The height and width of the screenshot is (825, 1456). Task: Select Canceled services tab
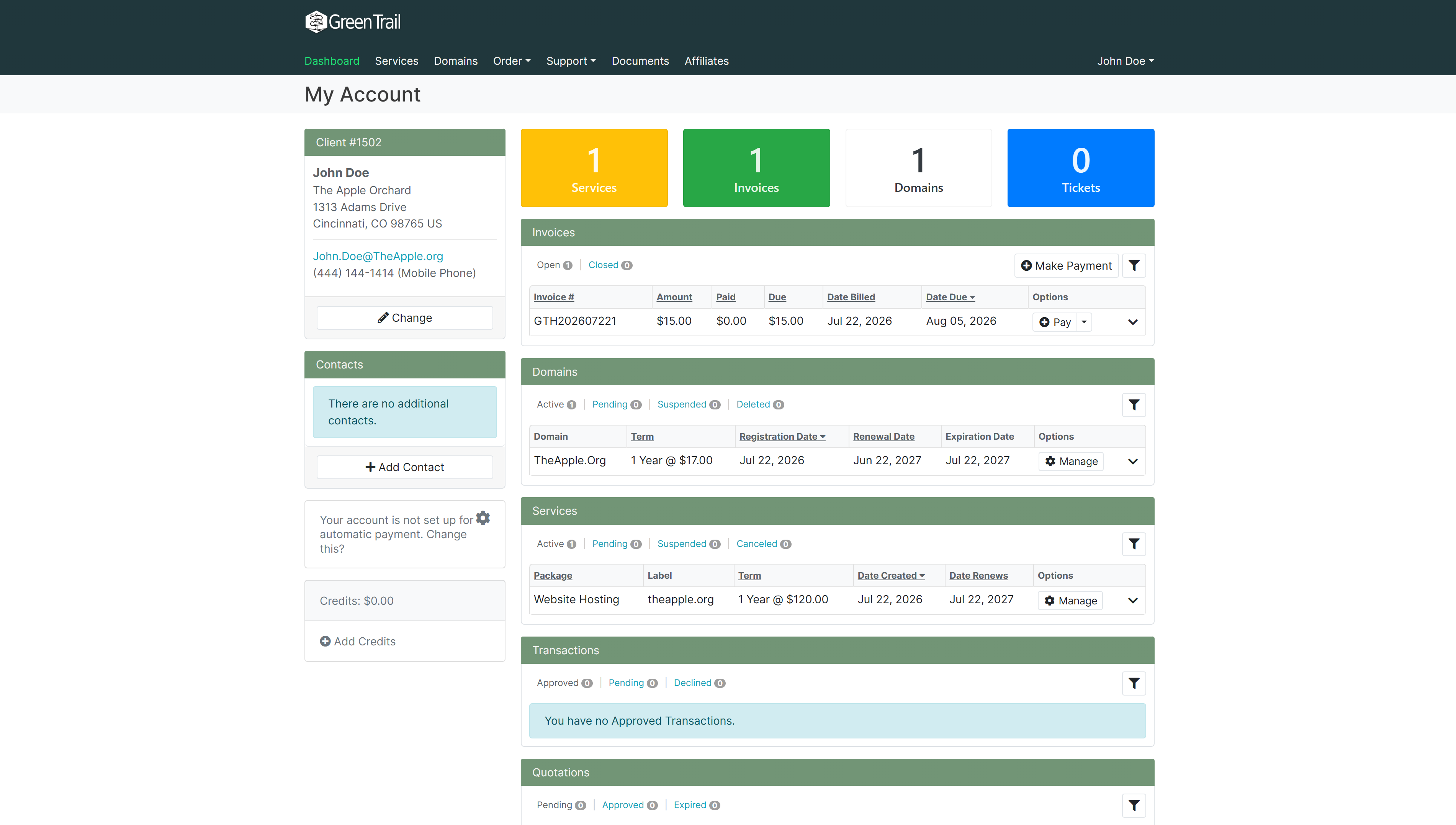pyautogui.click(x=763, y=544)
